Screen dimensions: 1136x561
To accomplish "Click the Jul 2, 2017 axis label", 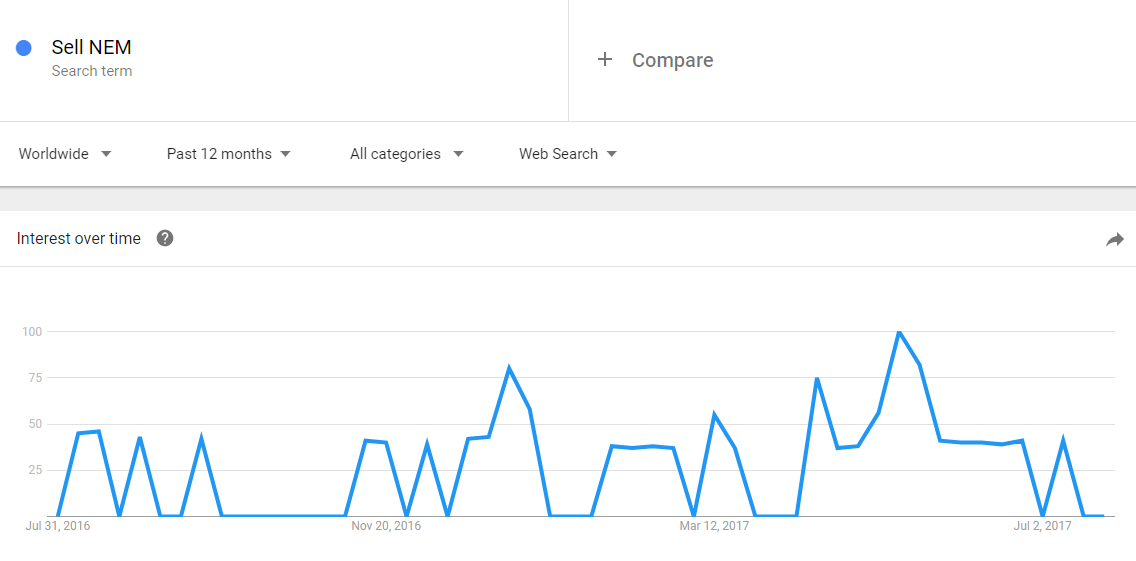I will pyautogui.click(x=1042, y=526).
